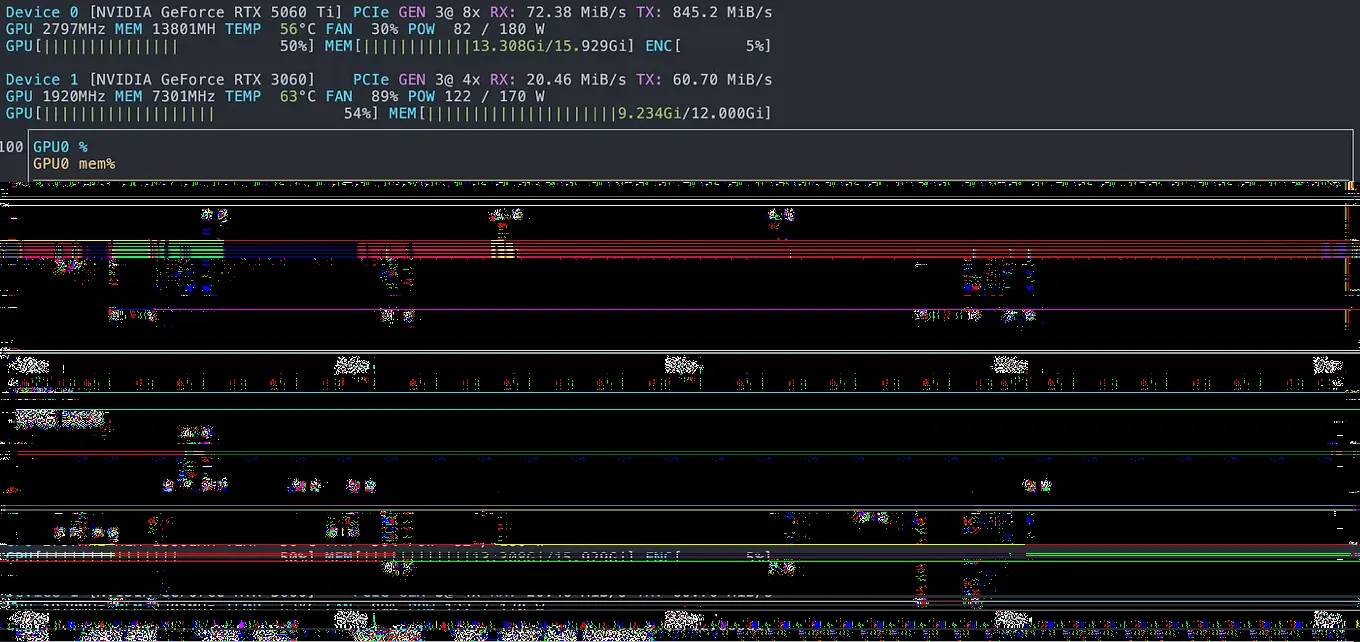This screenshot has width=1360, height=642.
Task: Click the FAN 30% reading
Action: coord(361,29)
